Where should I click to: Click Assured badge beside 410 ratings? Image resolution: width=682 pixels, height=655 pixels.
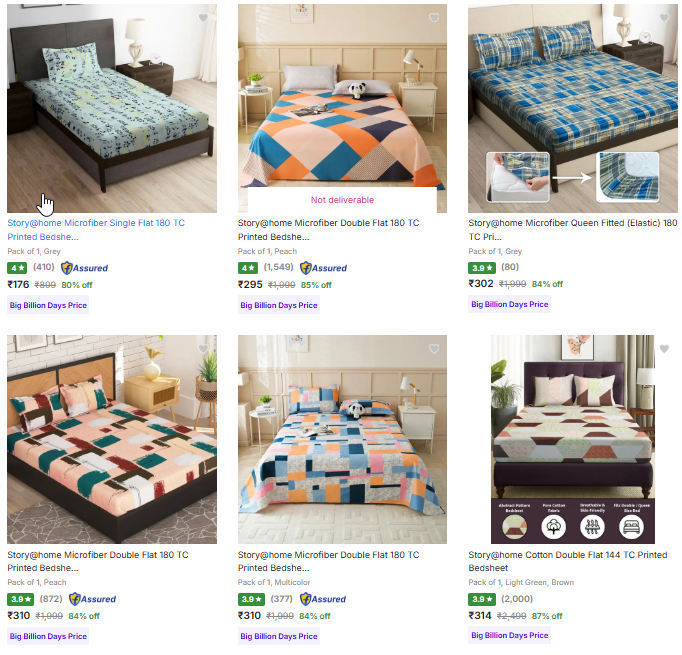84,268
